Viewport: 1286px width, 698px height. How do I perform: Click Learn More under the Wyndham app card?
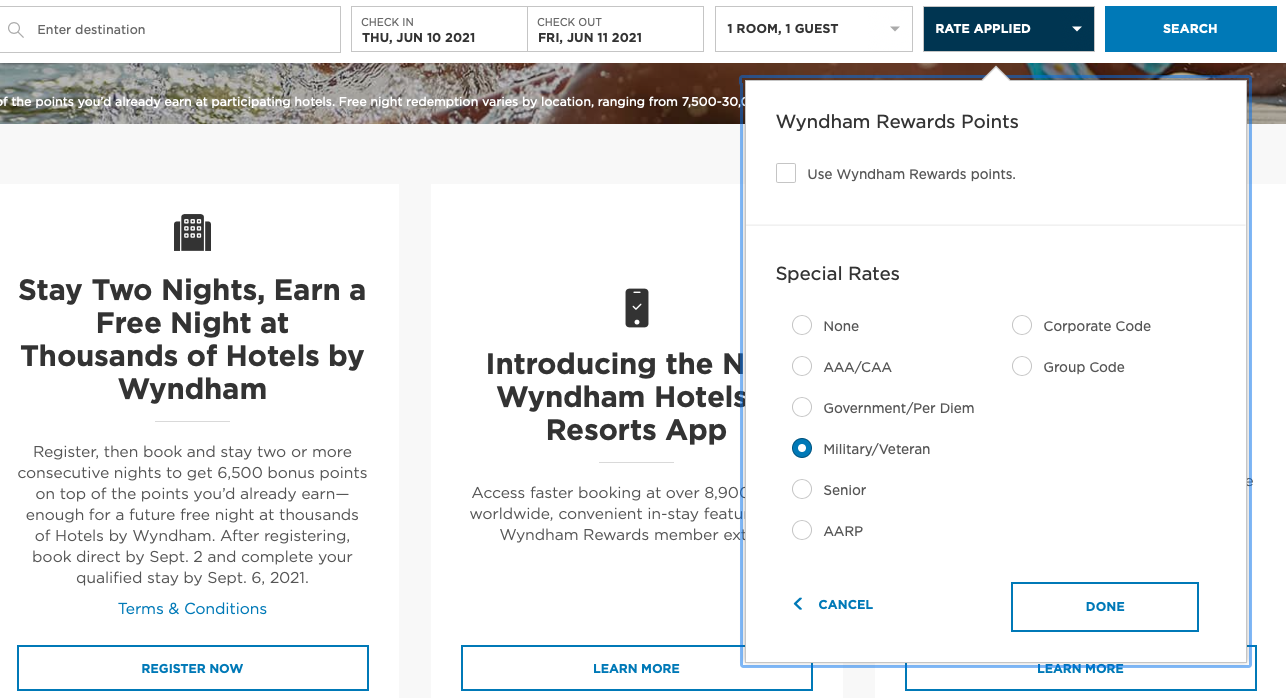(636, 668)
